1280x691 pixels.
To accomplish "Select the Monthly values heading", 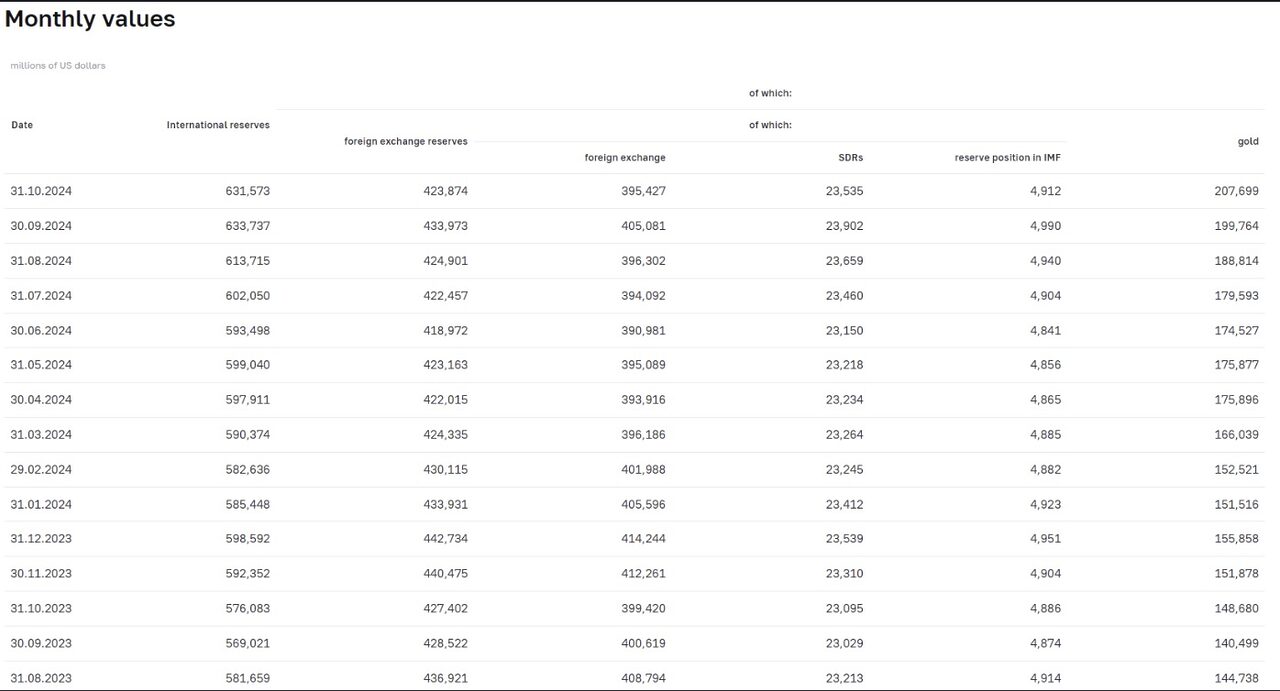I will pos(90,19).
